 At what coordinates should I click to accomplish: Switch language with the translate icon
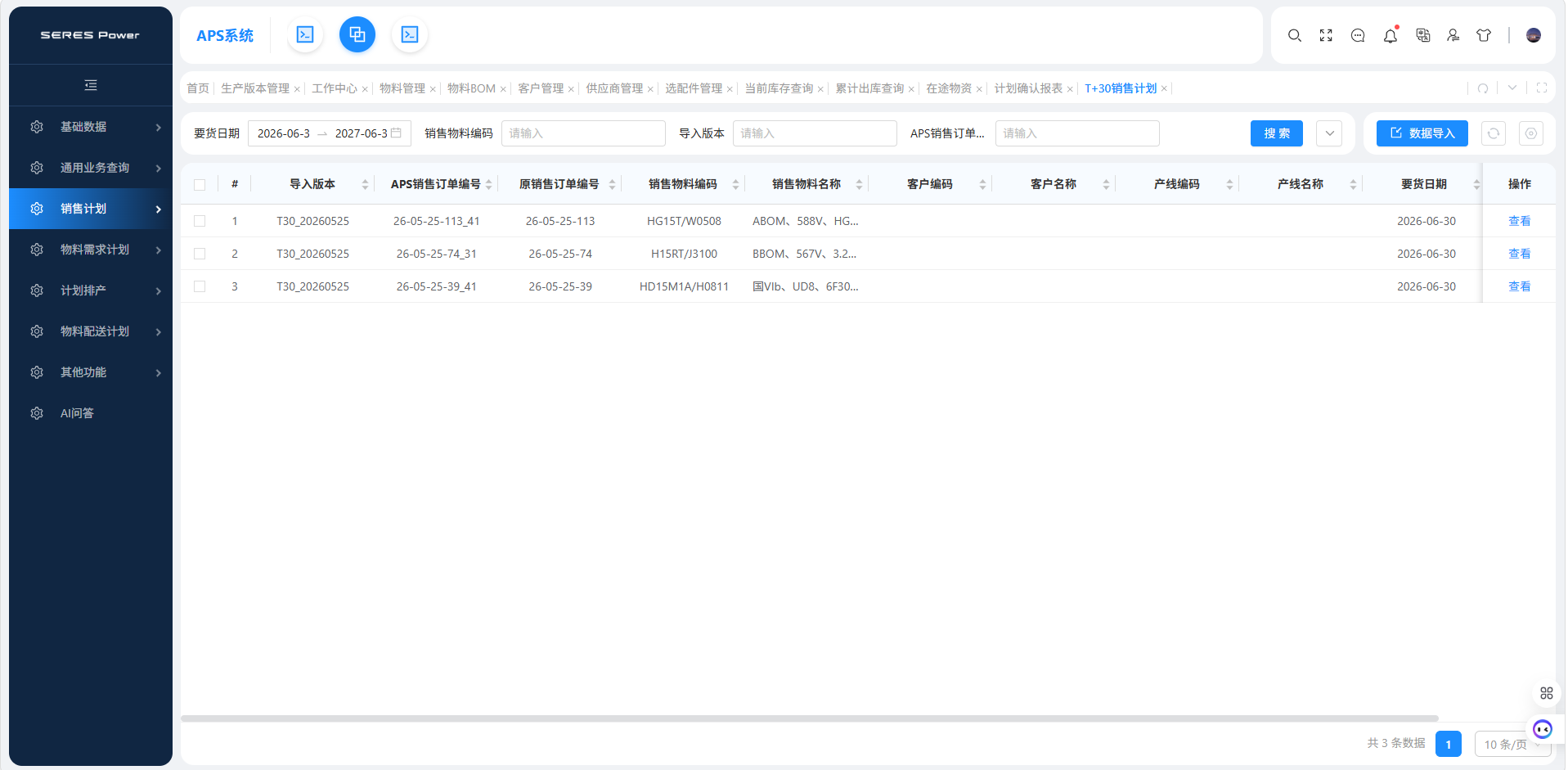pyautogui.click(x=1423, y=35)
